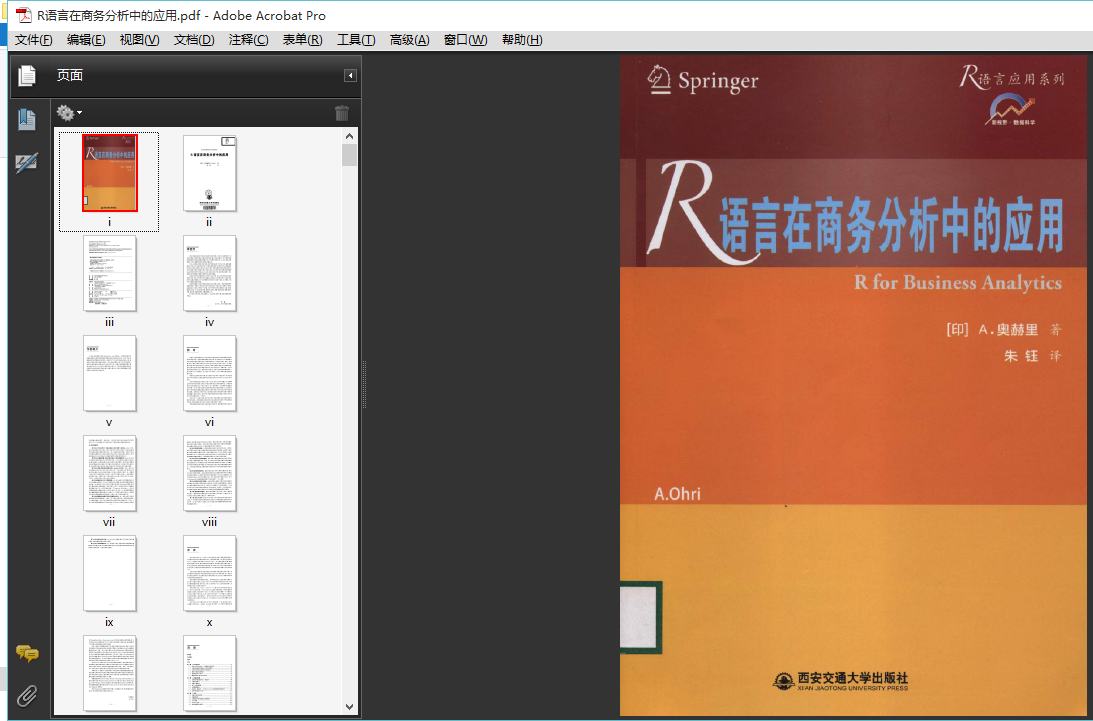
Task: Click thumbnail panel scroll-down arrow
Action: 349,706
